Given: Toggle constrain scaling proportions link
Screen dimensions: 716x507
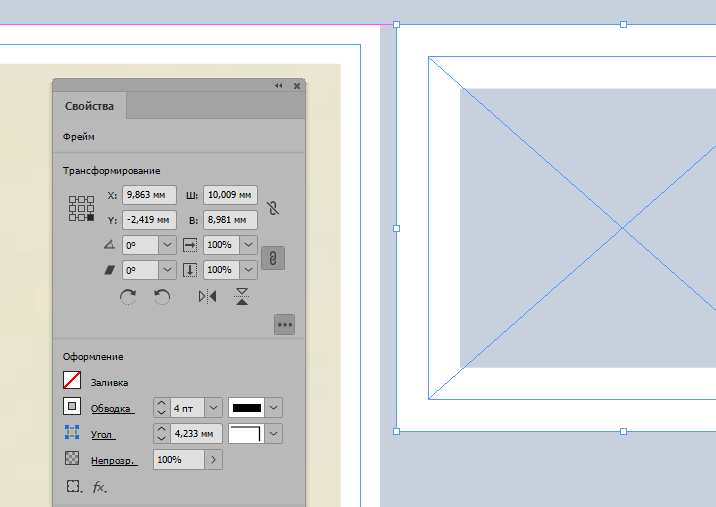Looking at the screenshot, I should (273, 258).
